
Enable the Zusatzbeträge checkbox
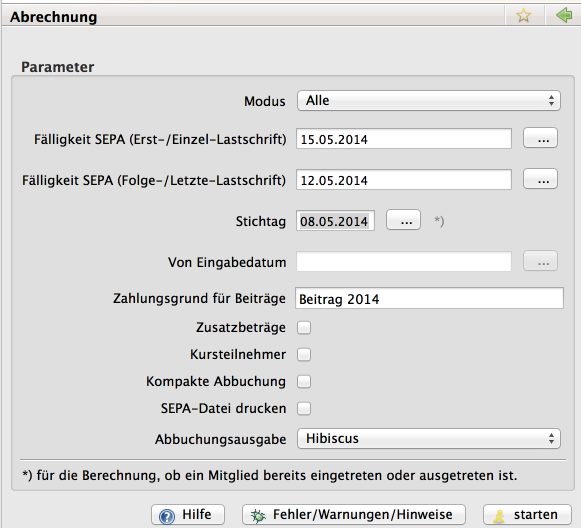click(x=304, y=328)
